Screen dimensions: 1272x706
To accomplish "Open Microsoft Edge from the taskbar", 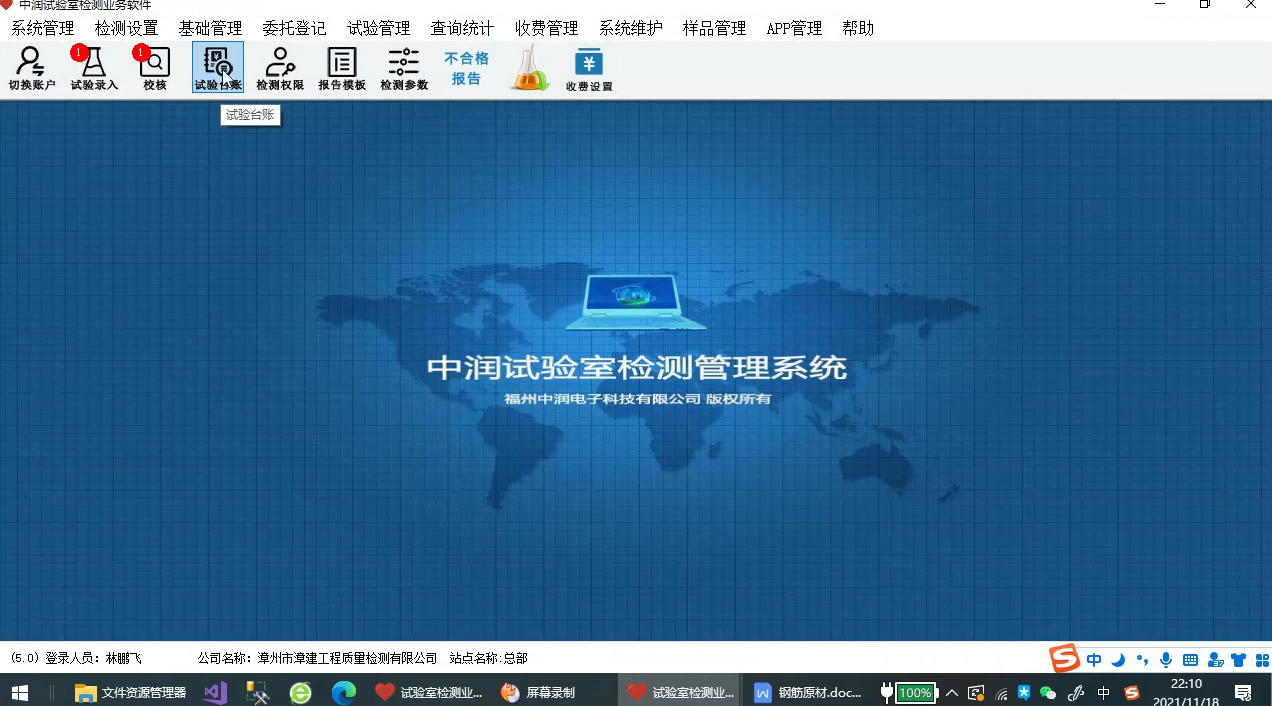I will click(x=344, y=692).
